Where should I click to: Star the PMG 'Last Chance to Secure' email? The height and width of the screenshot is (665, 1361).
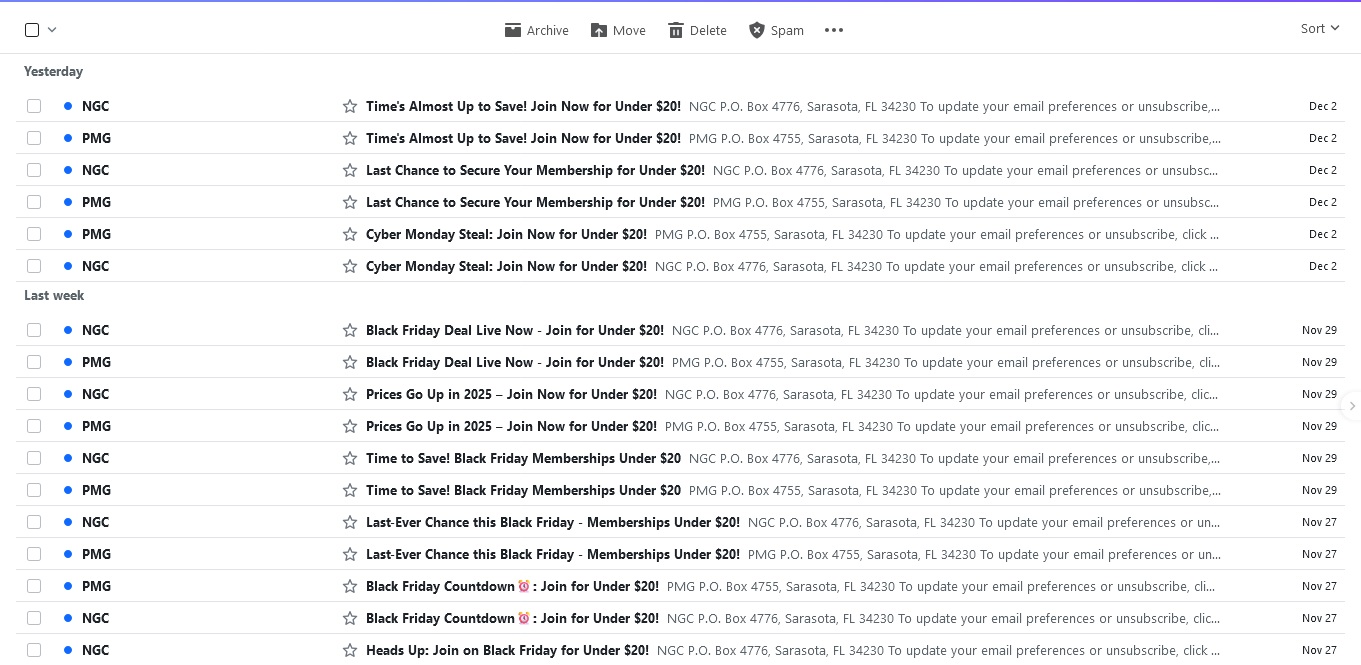point(350,202)
